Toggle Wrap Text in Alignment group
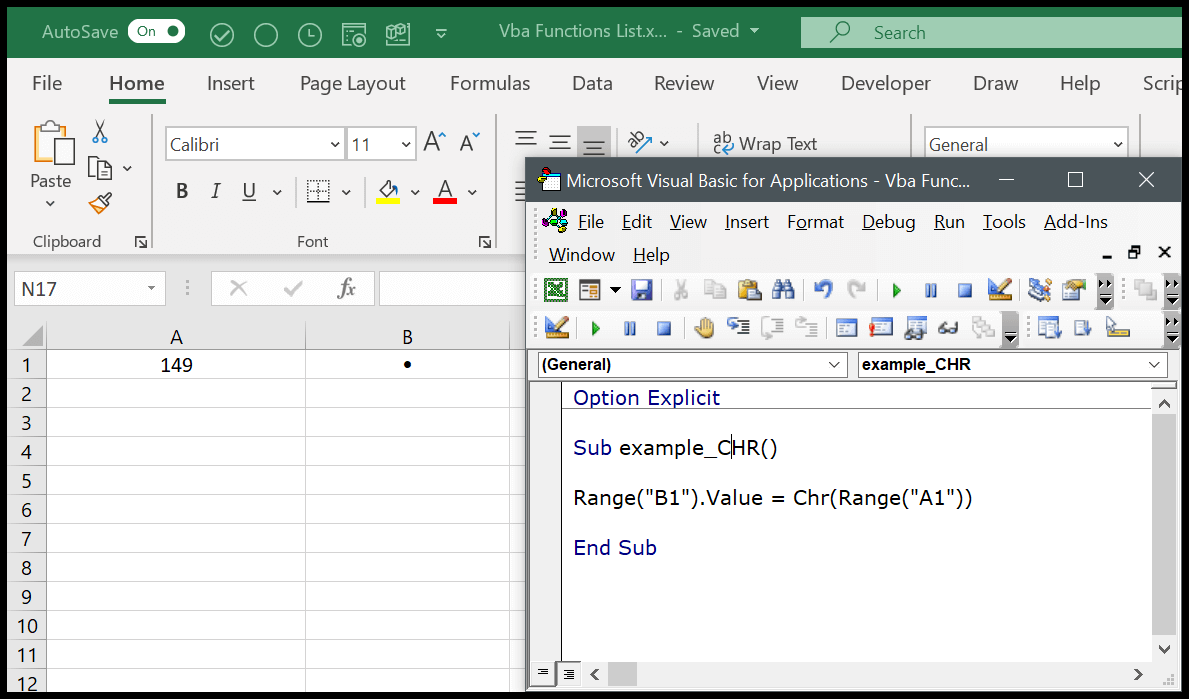 pyautogui.click(x=777, y=143)
